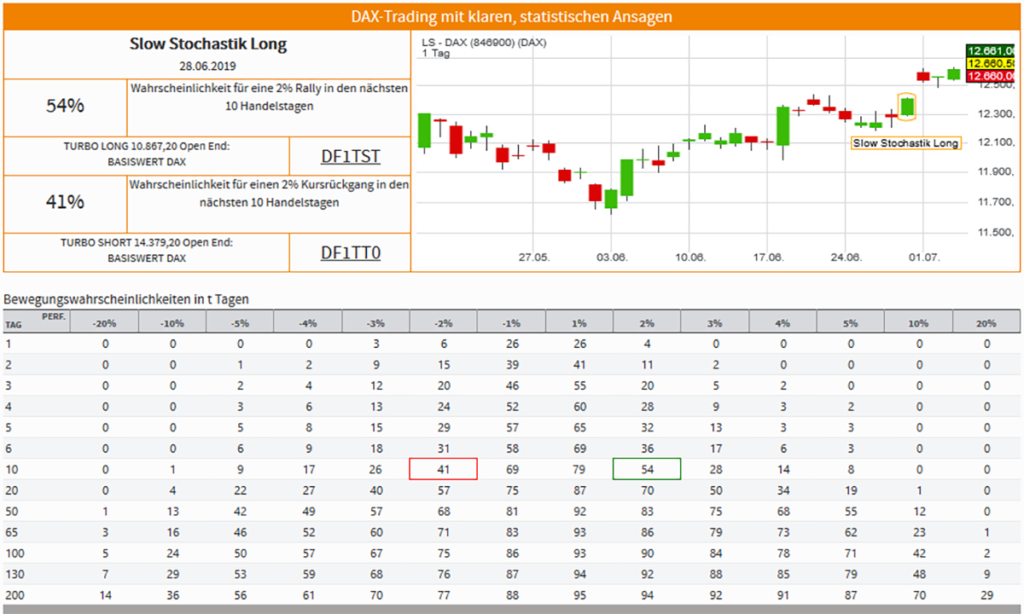
Task: Click the date 28.06.2019
Action: pyautogui.click(x=208, y=66)
